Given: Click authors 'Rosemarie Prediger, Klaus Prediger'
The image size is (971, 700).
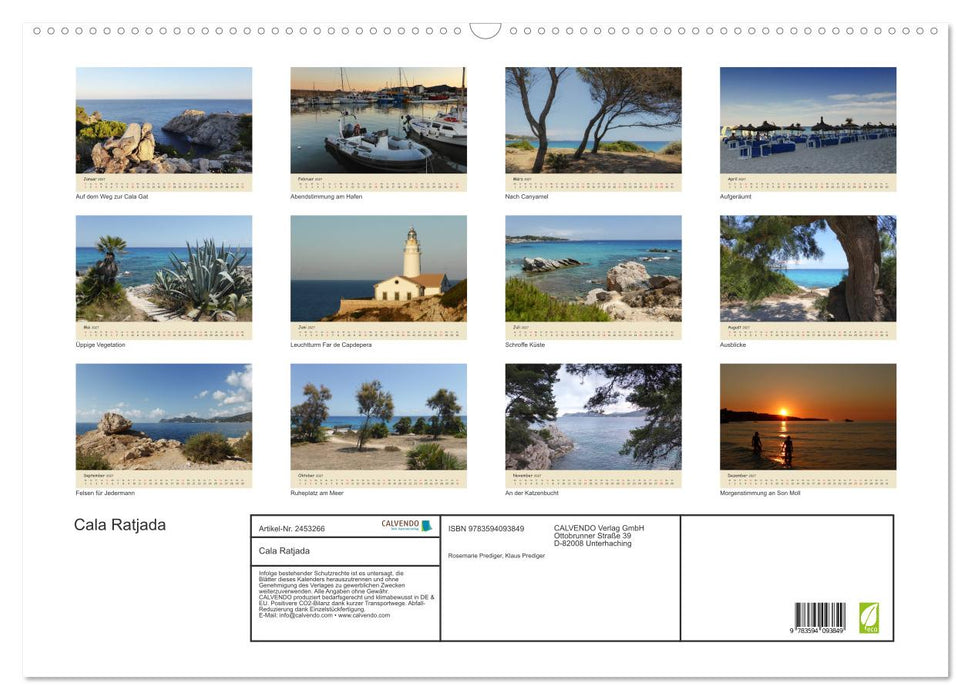Looking at the screenshot, I should click(497, 556).
